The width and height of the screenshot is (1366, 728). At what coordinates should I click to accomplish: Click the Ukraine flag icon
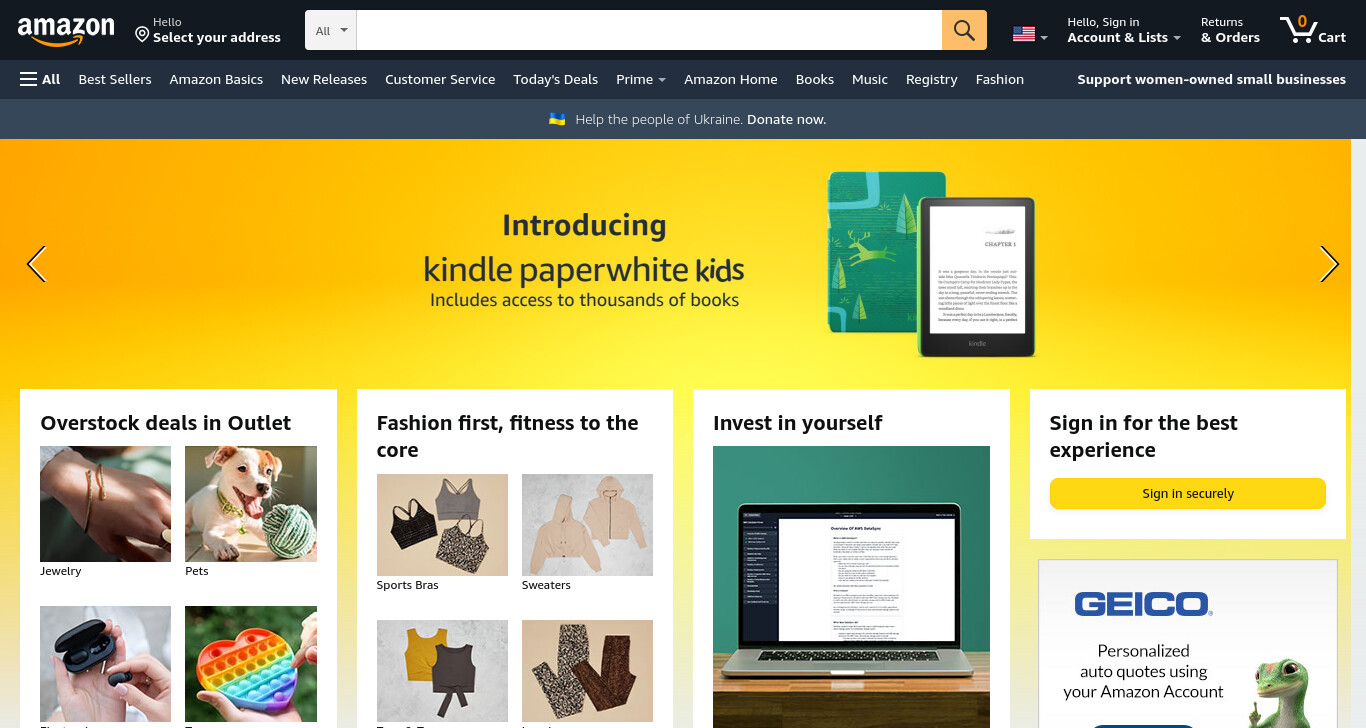[557, 119]
